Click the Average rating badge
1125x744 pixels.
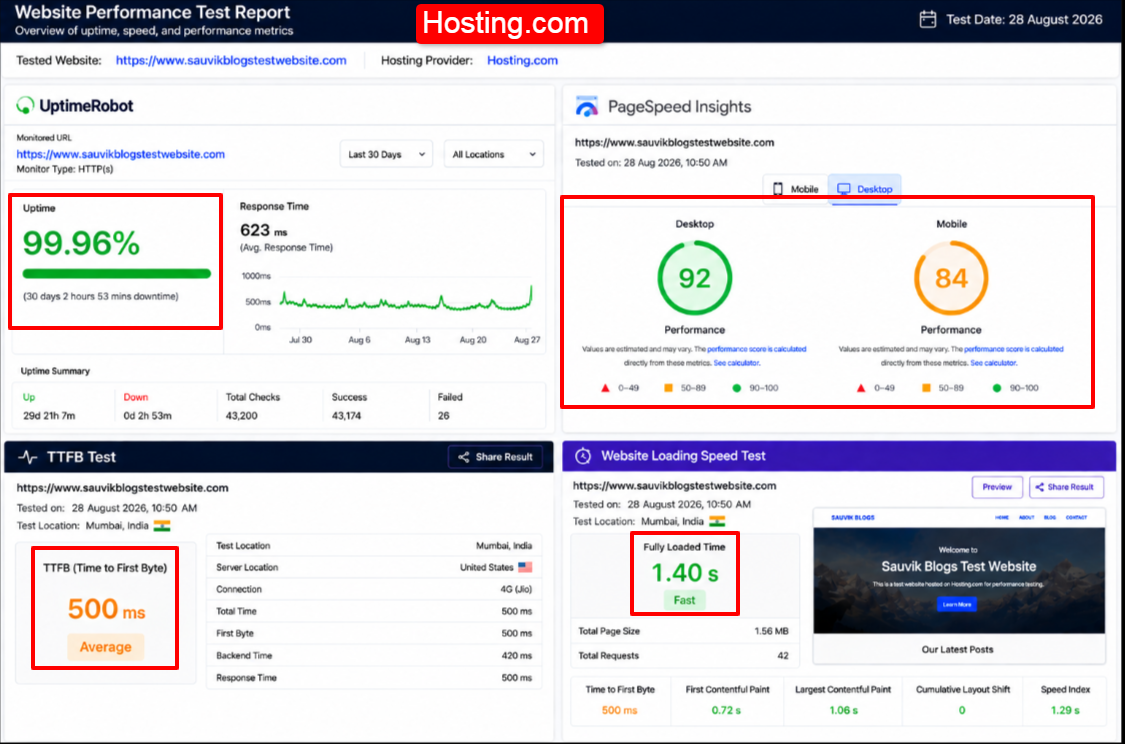105,647
